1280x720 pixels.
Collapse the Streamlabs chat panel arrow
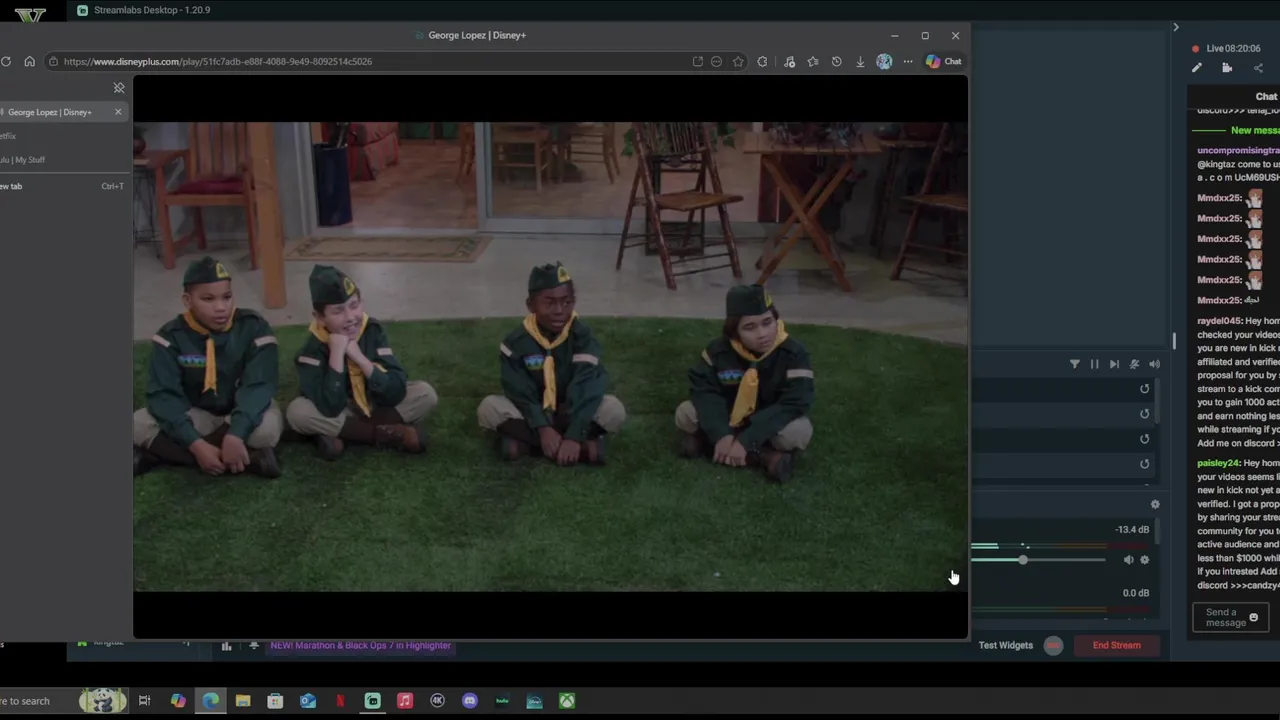point(1176,27)
